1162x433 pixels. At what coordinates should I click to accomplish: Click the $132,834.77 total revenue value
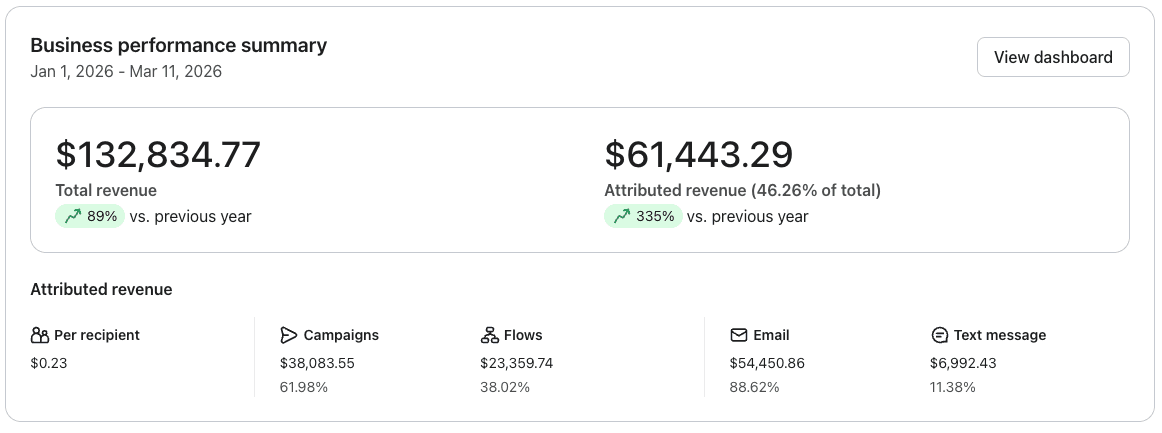tap(158, 154)
